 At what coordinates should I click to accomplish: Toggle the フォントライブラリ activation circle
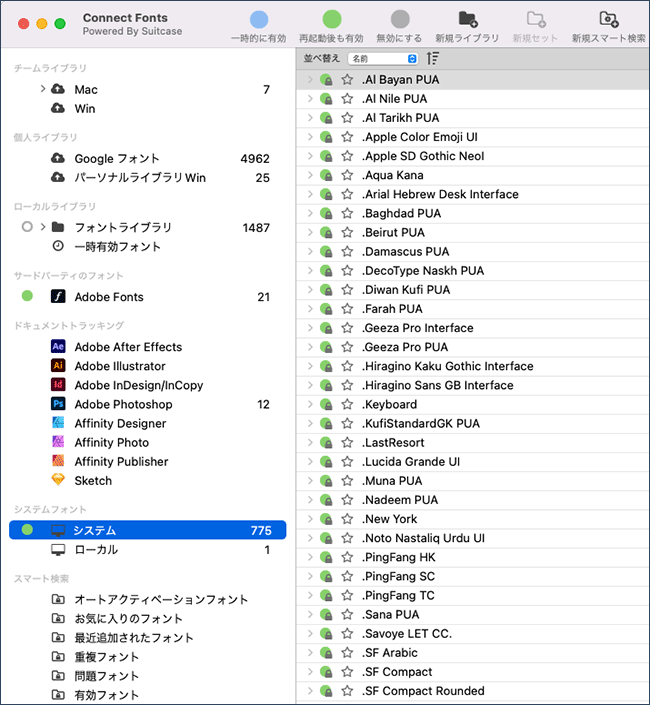tap(27, 227)
